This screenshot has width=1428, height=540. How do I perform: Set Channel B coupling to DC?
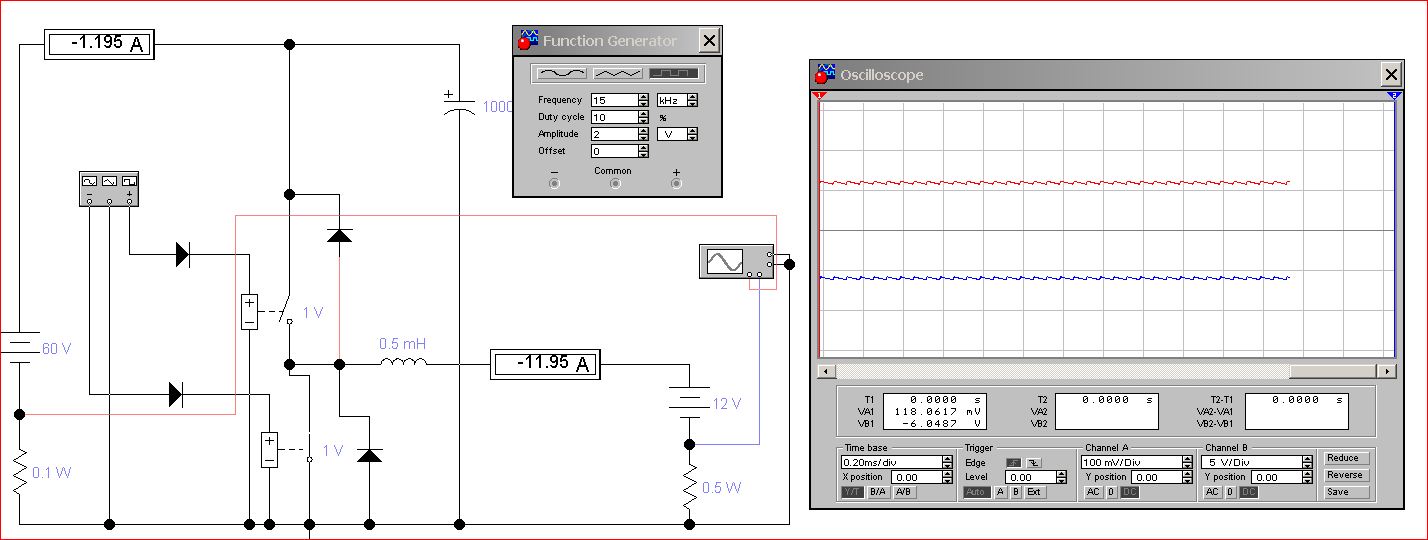click(1248, 492)
